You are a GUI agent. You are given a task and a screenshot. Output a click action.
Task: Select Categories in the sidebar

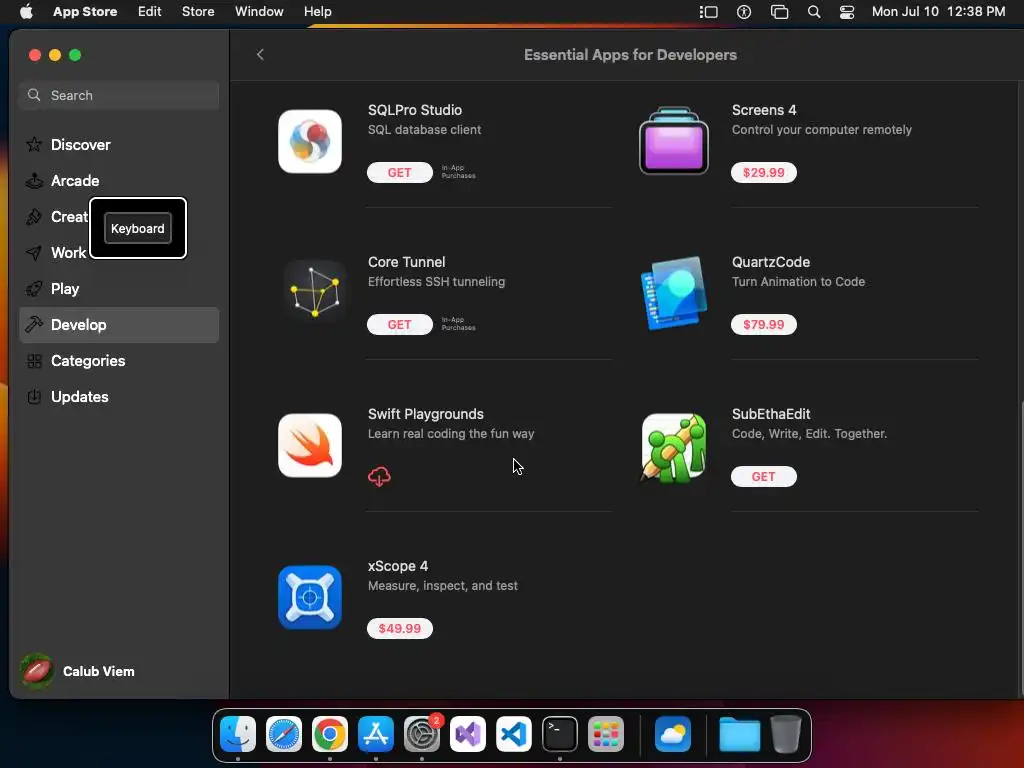[119, 360]
